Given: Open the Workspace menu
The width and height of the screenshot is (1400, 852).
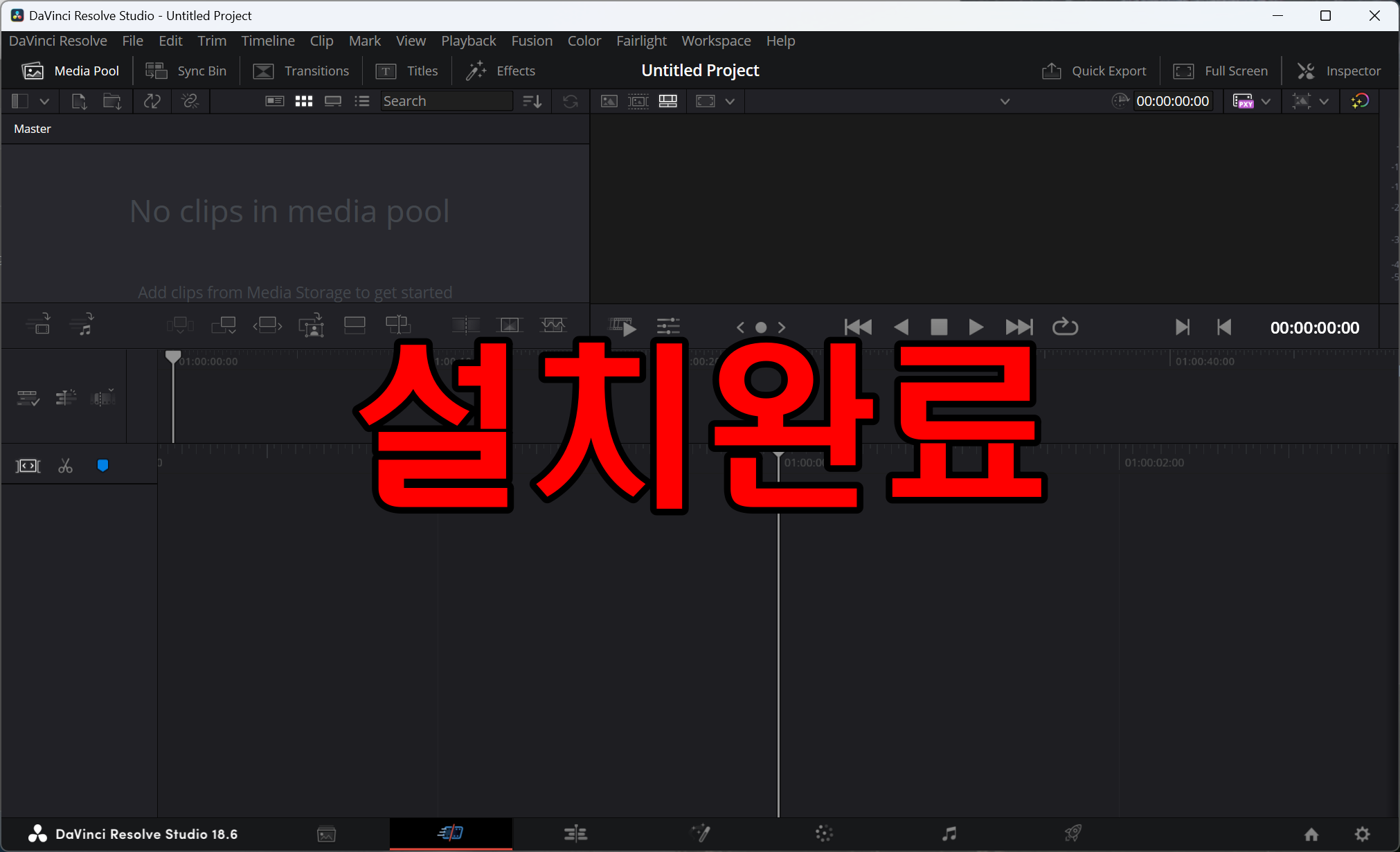Looking at the screenshot, I should point(715,41).
